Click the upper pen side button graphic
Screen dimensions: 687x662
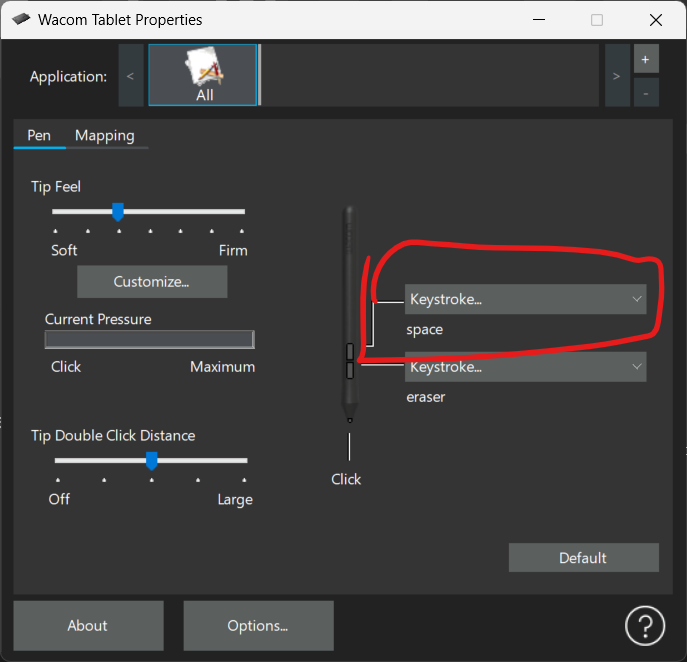pos(350,352)
